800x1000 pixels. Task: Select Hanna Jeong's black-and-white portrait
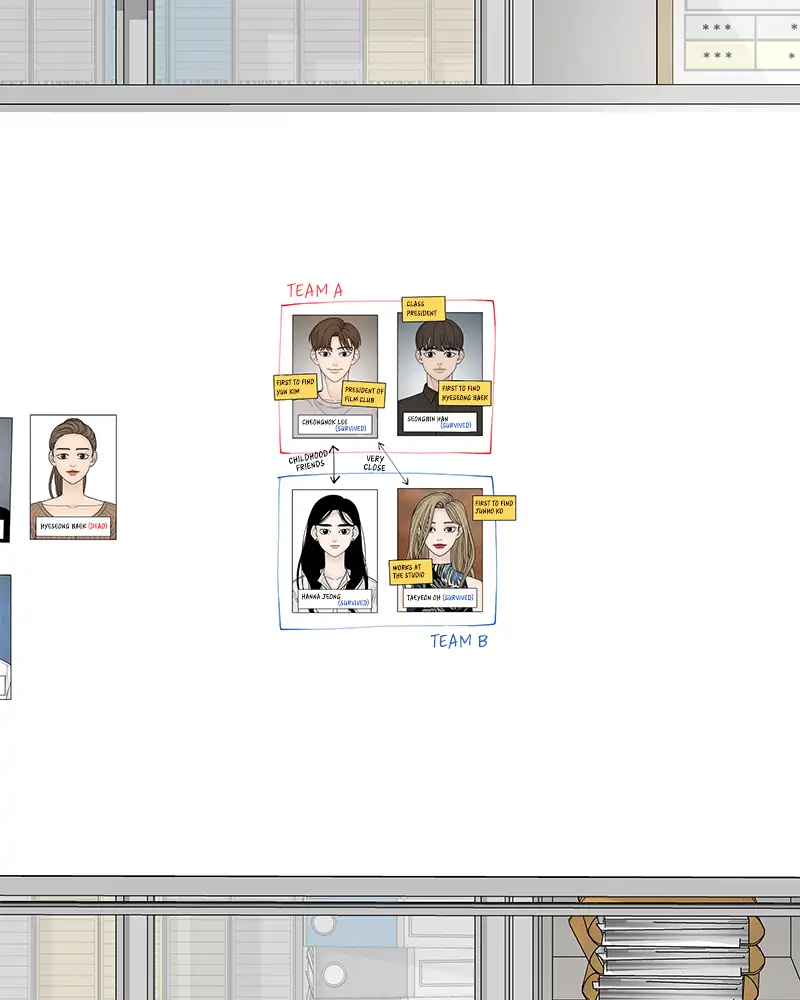click(x=335, y=551)
